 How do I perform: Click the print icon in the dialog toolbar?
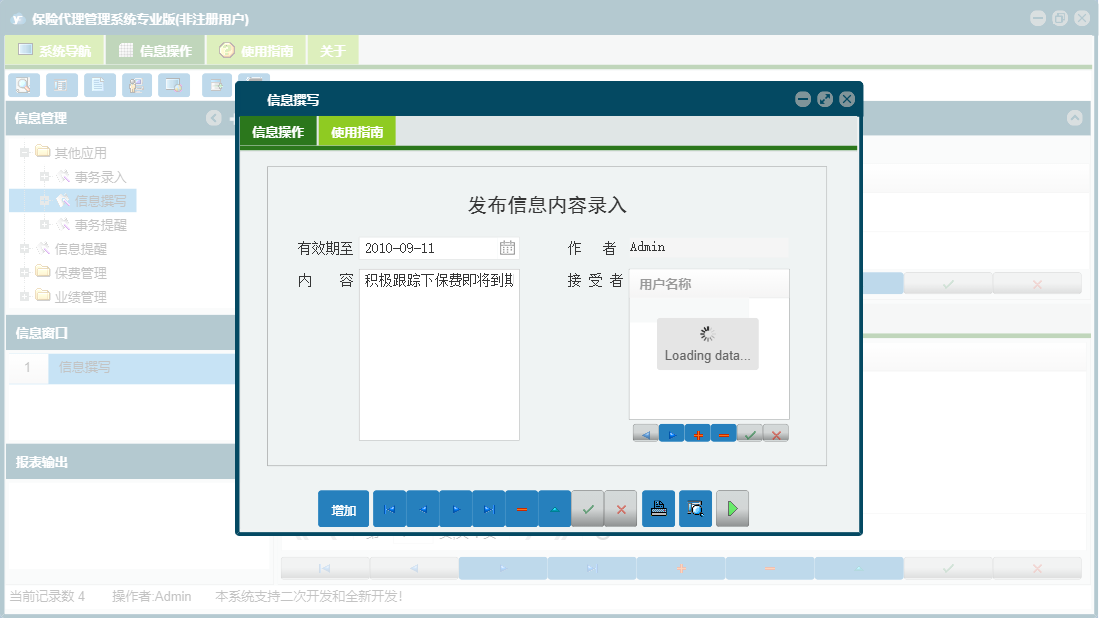pos(658,508)
